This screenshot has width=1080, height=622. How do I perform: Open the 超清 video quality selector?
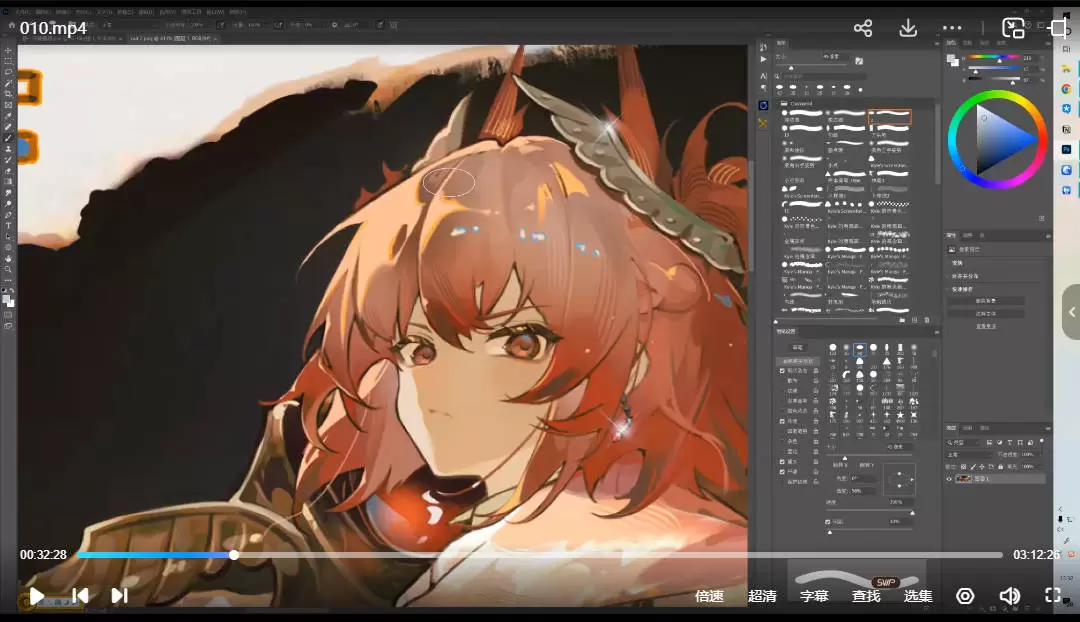[762, 596]
